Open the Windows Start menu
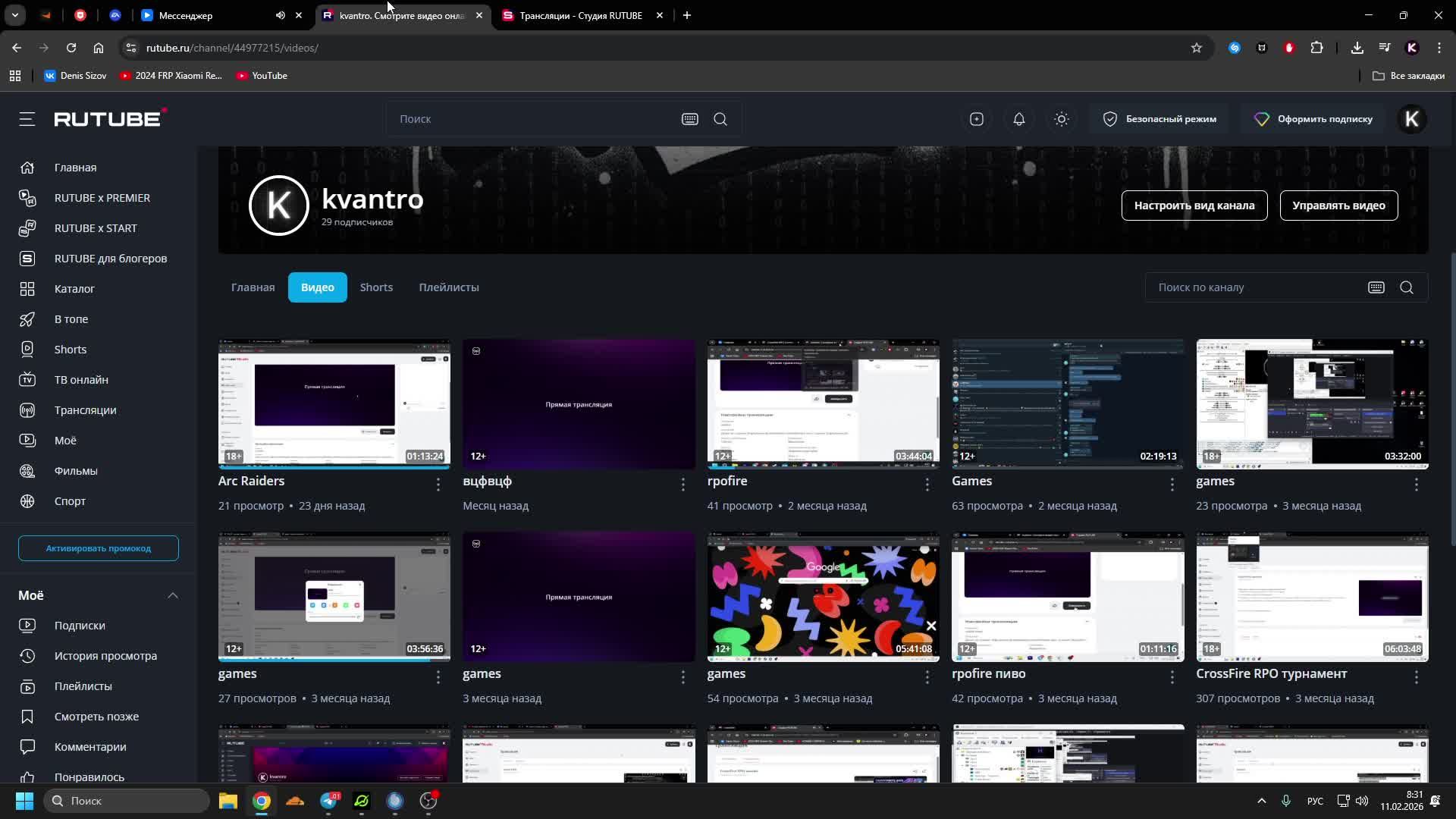 pyautogui.click(x=24, y=801)
